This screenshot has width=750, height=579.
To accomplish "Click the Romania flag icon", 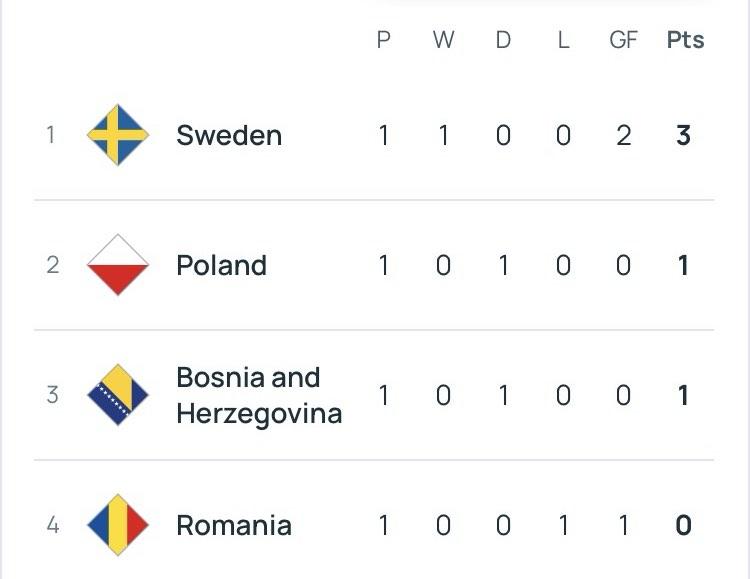I will point(118,525).
